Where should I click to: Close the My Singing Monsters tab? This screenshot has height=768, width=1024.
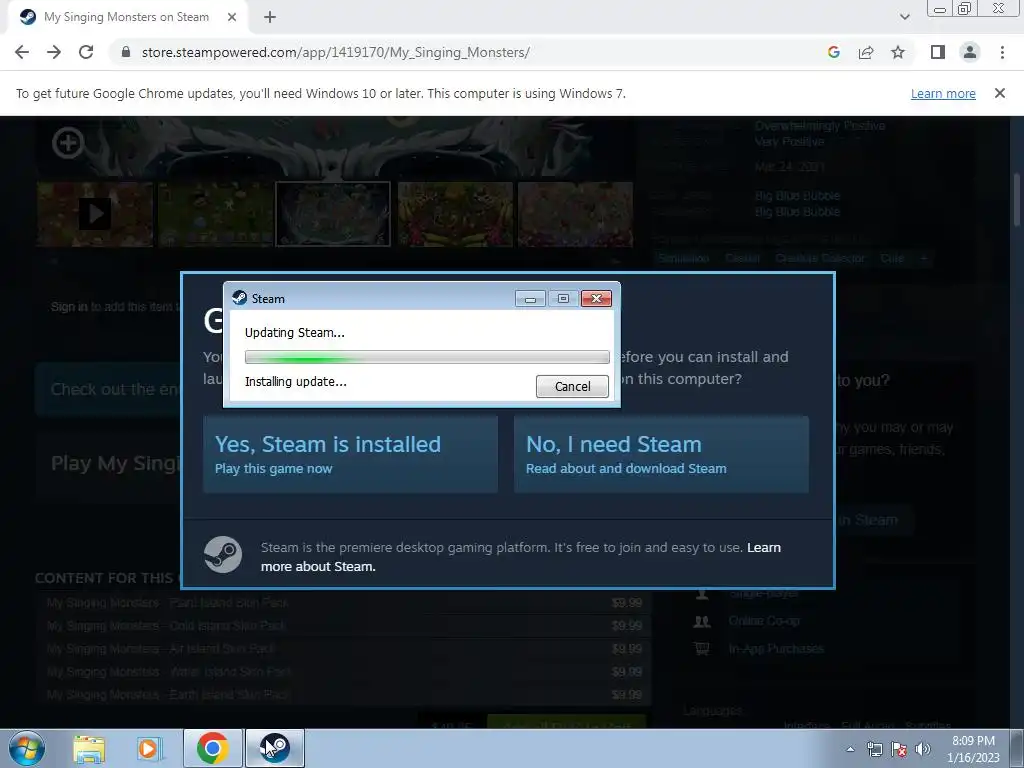coord(232,17)
